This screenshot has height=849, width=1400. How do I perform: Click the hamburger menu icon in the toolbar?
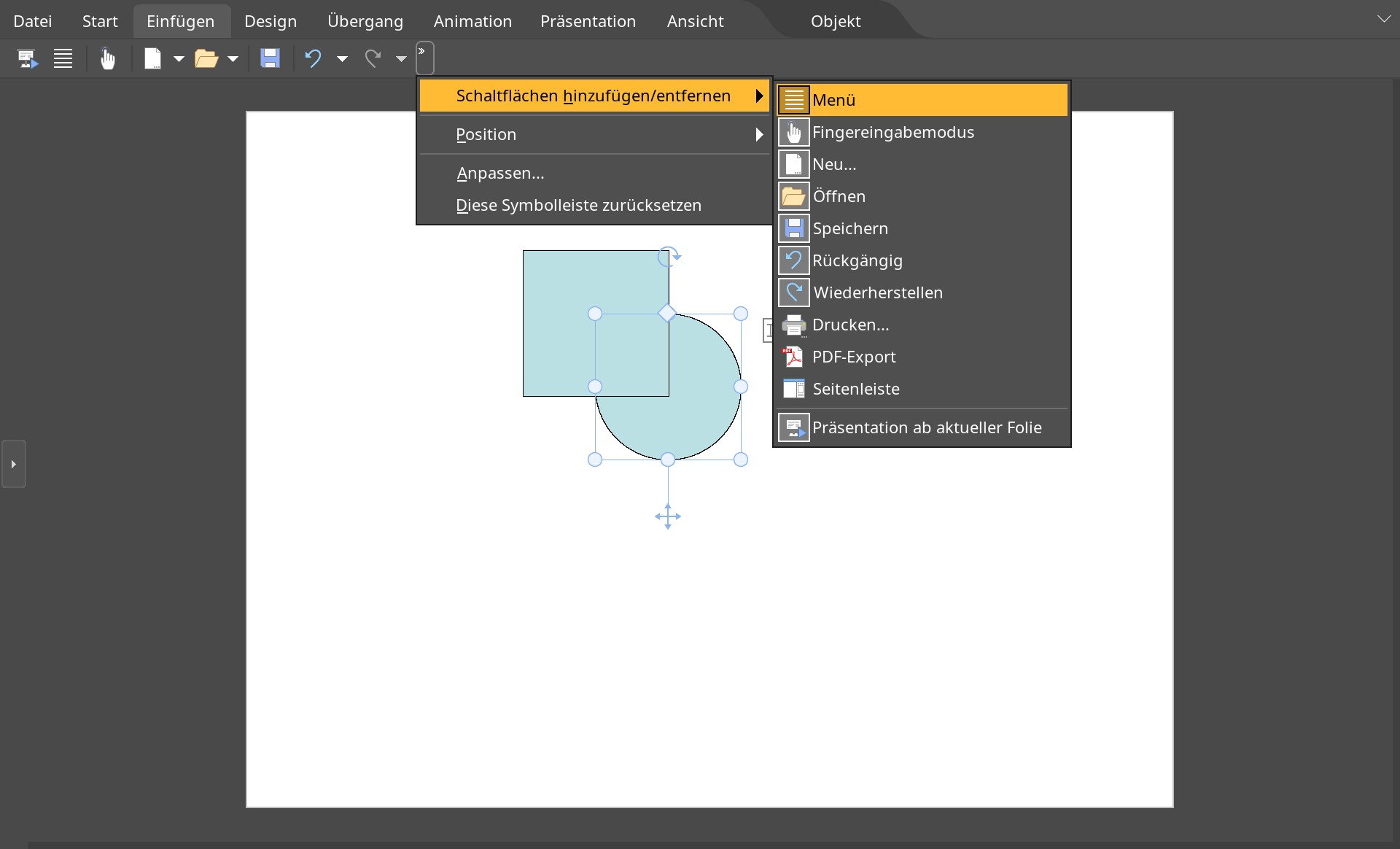click(x=63, y=58)
